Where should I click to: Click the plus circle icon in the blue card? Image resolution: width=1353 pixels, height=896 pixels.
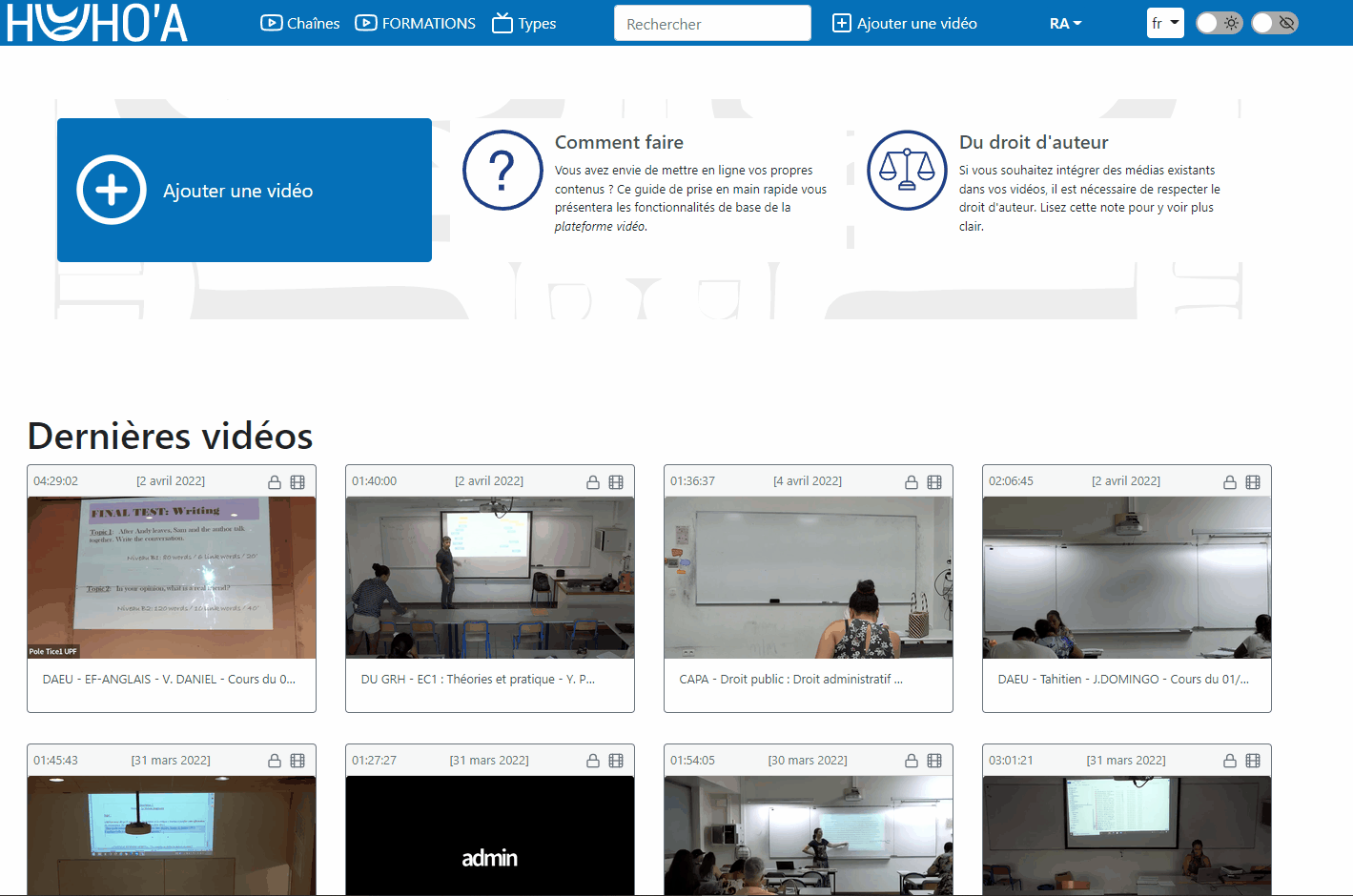click(x=112, y=190)
